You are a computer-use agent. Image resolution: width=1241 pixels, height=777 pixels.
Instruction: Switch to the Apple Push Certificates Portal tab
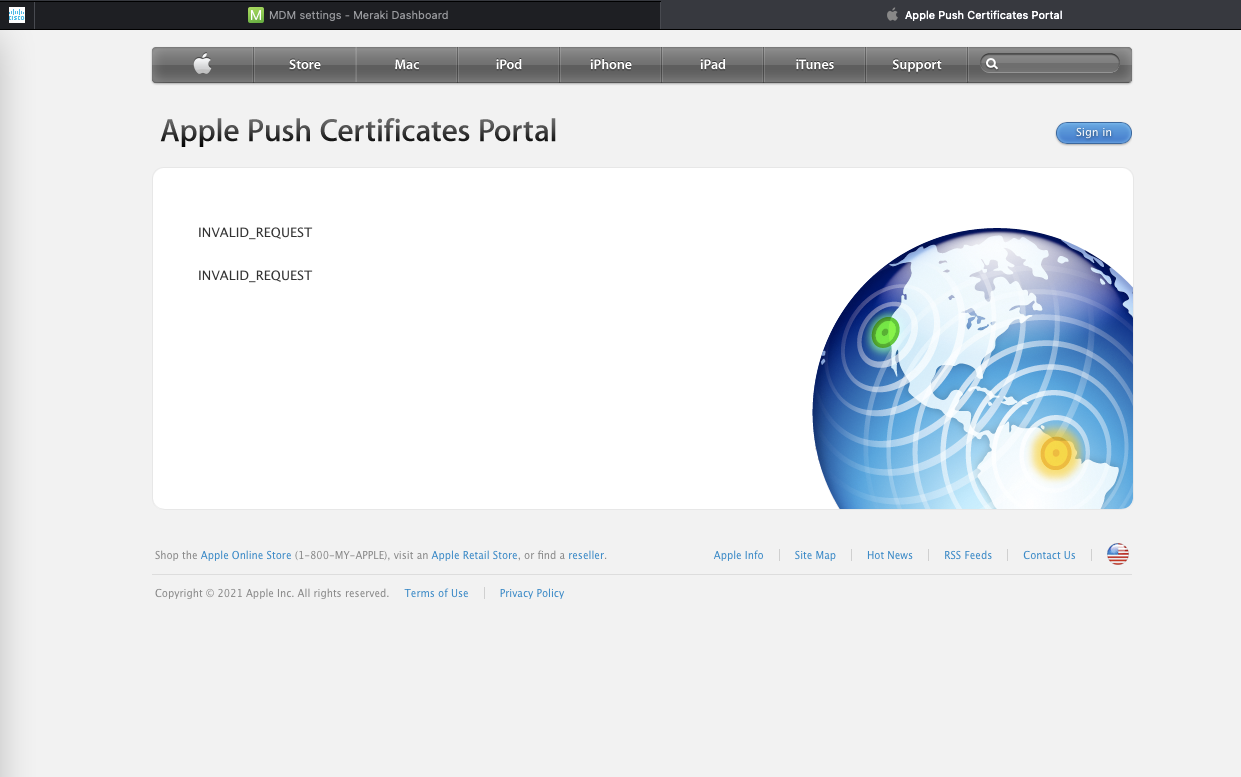(973, 15)
